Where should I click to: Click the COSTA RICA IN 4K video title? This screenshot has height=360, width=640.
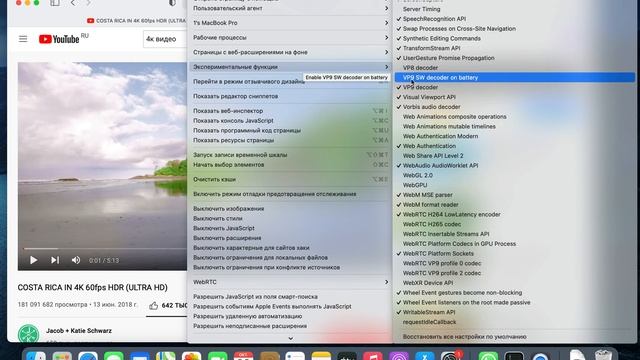coord(93,287)
